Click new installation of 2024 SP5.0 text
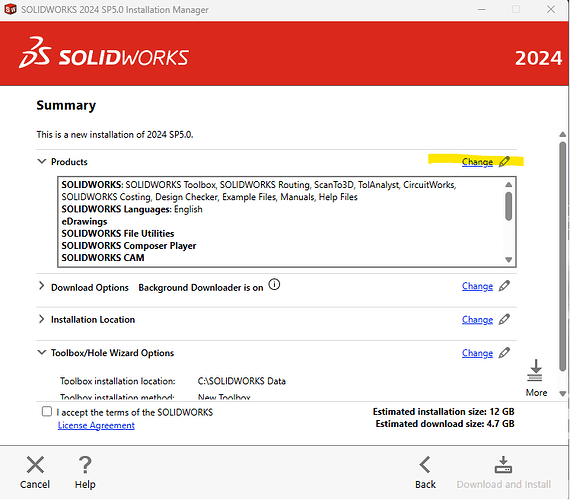Viewport: 570px width, 500px height. pyautogui.click(x=115, y=135)
